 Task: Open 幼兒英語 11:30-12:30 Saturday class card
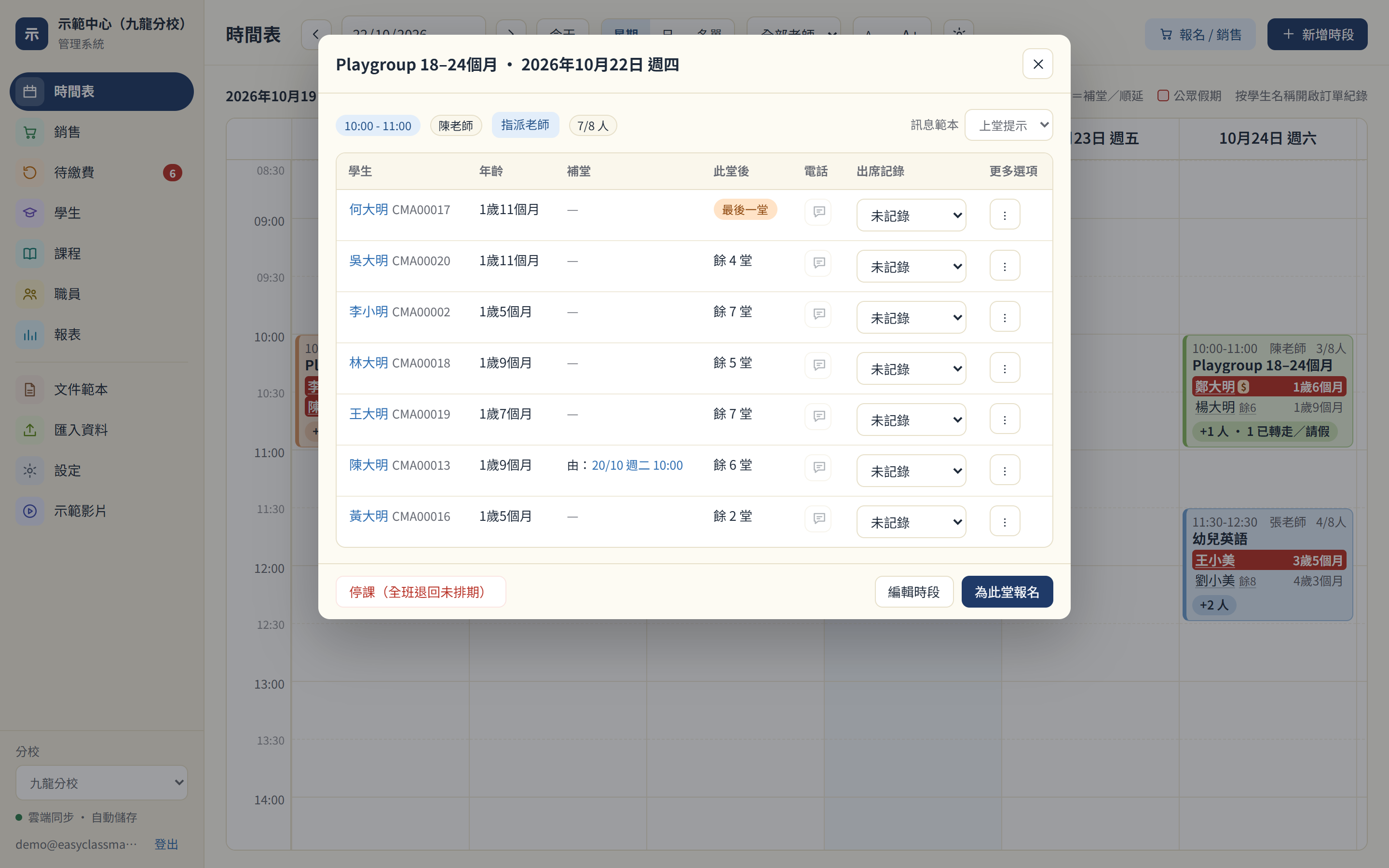click(1267, 564)
